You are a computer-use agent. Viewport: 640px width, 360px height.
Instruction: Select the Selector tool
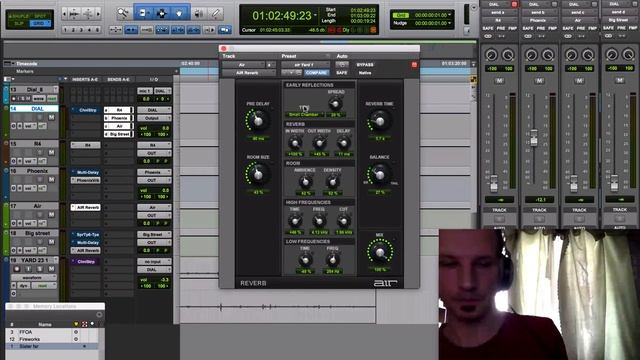[161, 13]
